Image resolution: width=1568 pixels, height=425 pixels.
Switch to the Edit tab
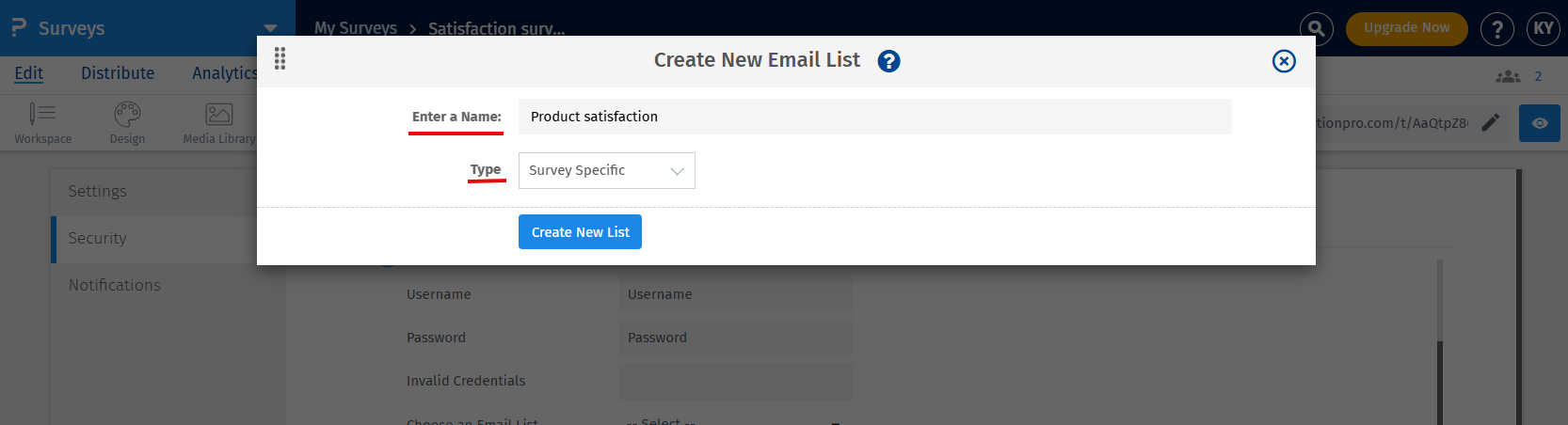click(x=28, y=73)
